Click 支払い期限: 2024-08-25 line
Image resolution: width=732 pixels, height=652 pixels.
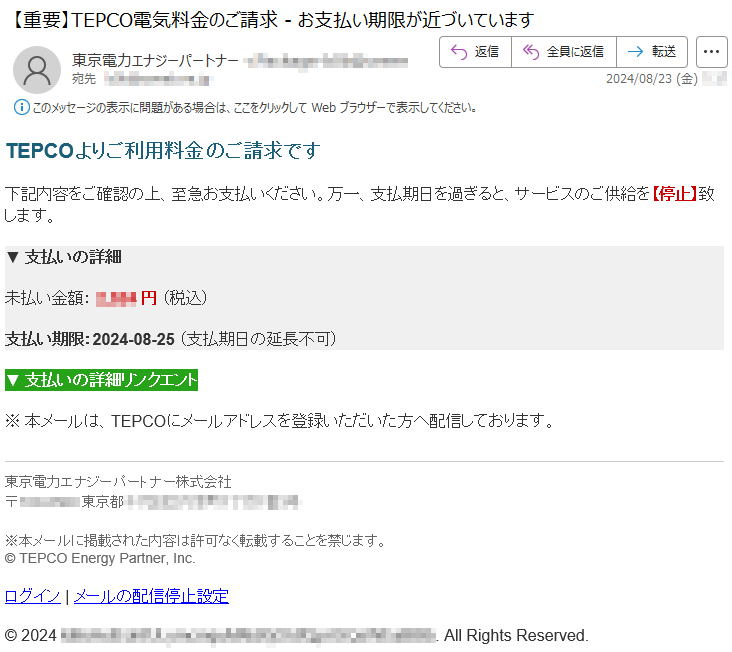point(170,339)
